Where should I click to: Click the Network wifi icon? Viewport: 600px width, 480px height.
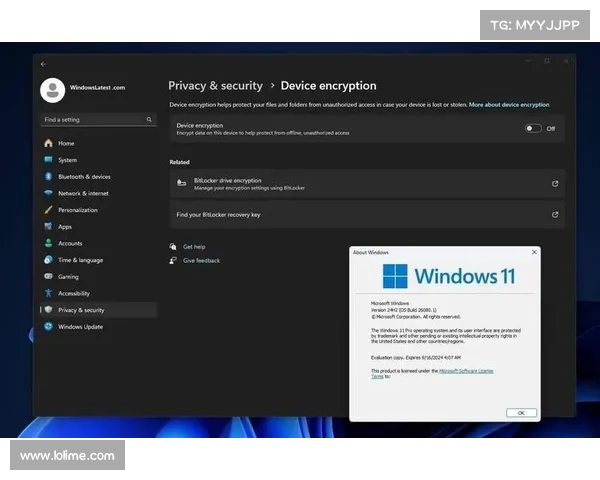(48, 193)
